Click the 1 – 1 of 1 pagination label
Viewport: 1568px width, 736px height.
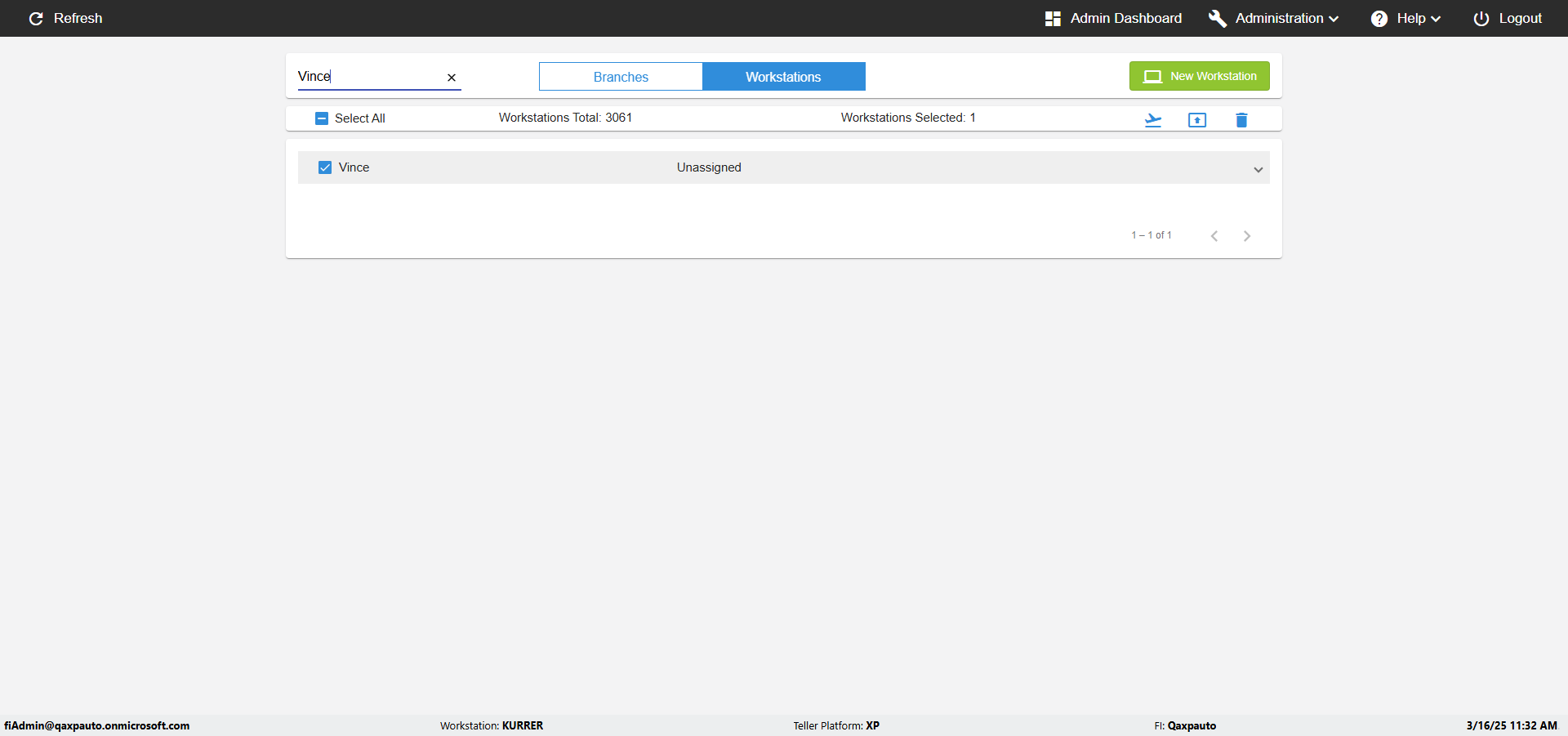1151,235
